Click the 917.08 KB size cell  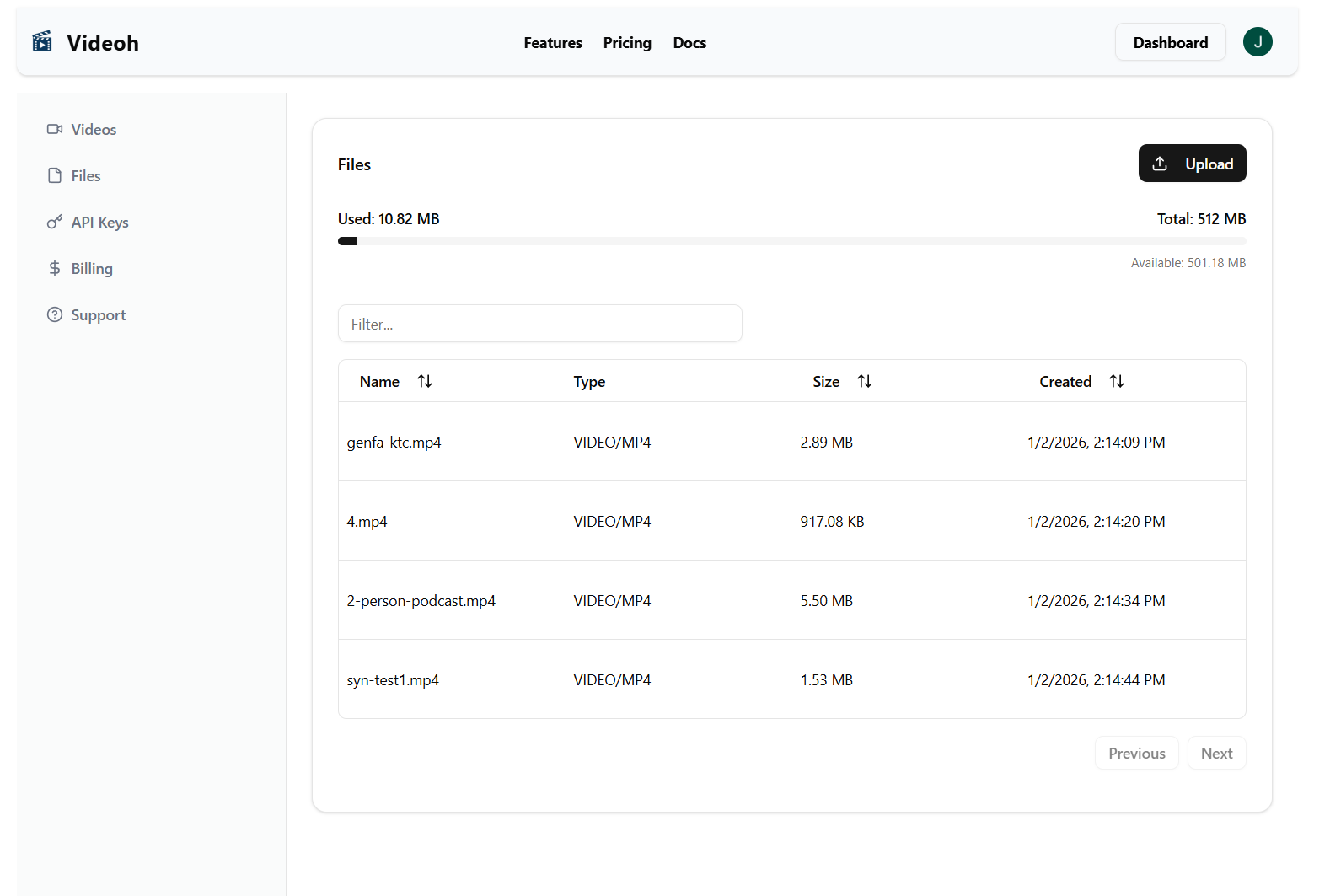pyautogui.click(x=832, y=521)
